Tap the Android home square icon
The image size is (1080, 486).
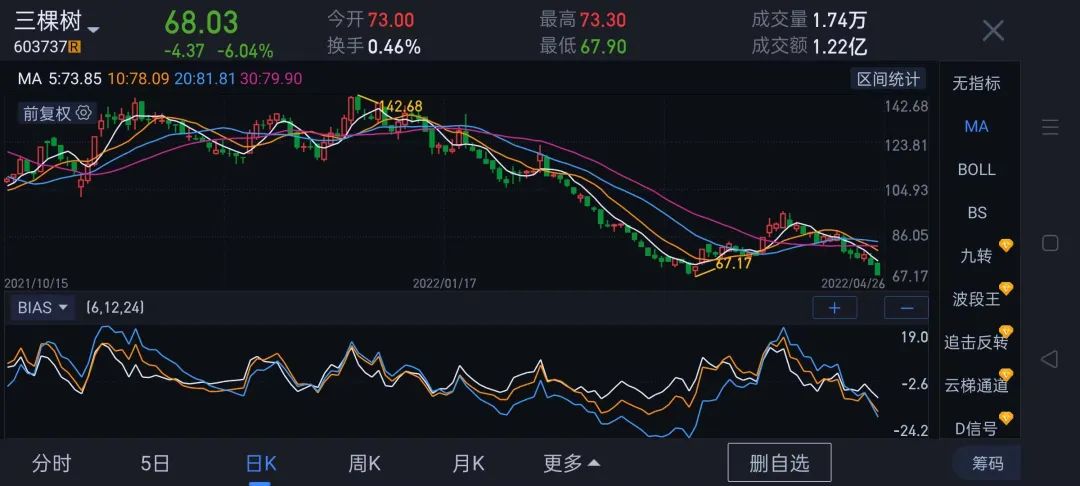coord(1049,243)
